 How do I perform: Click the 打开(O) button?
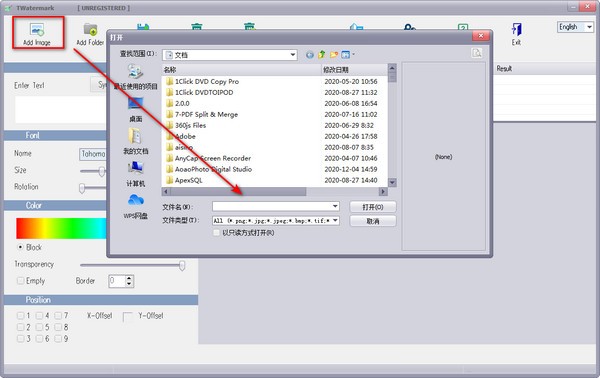coord(373,207)
